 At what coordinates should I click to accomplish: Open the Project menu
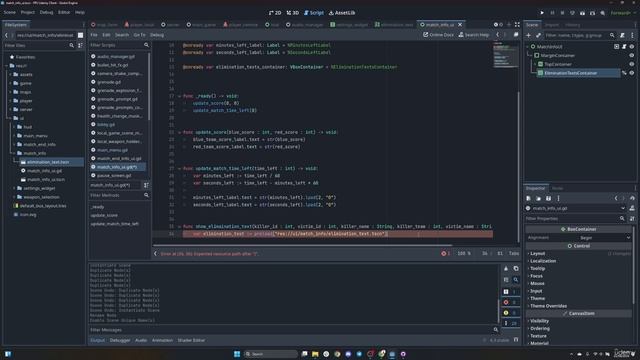pyautogui.click(x=28, y=12)
